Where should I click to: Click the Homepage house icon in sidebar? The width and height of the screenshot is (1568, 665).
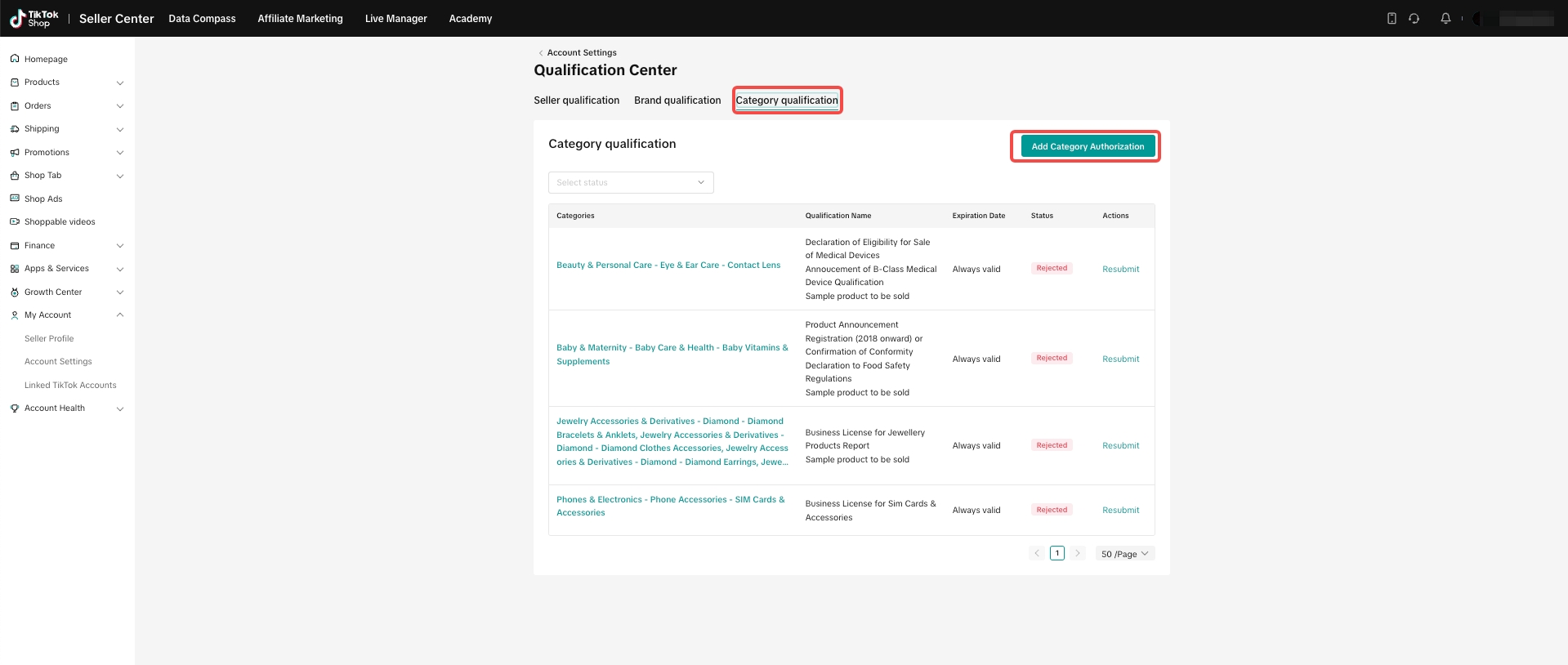click(15, 59)
